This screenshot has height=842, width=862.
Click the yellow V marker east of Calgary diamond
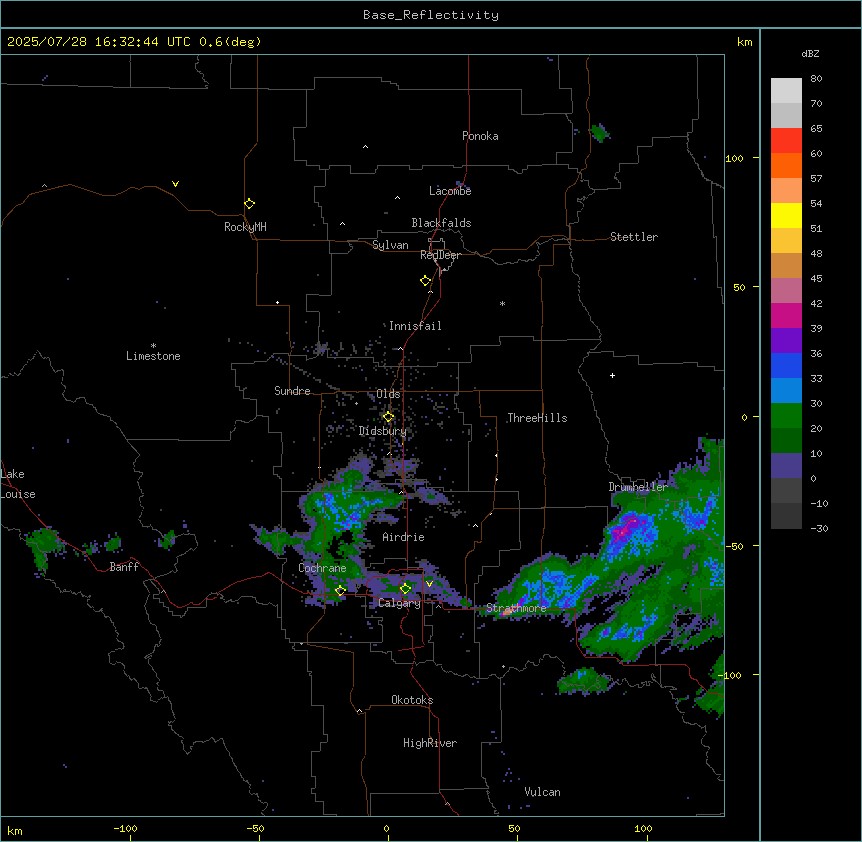pos(429,584)
